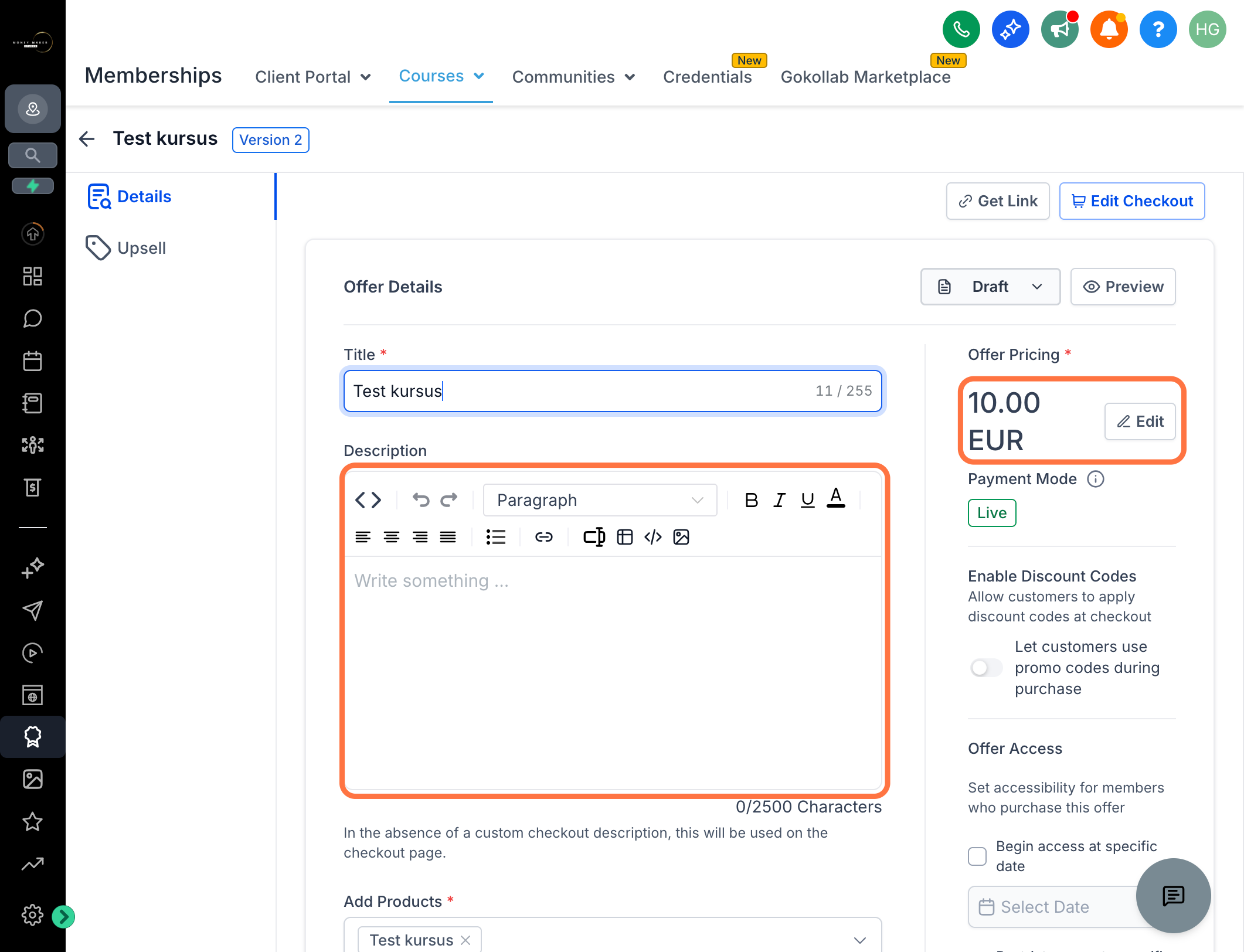This screenshot has width=1244, height=952.
Task: Open the Draft status dropdown
Action: tap(990, 287)
